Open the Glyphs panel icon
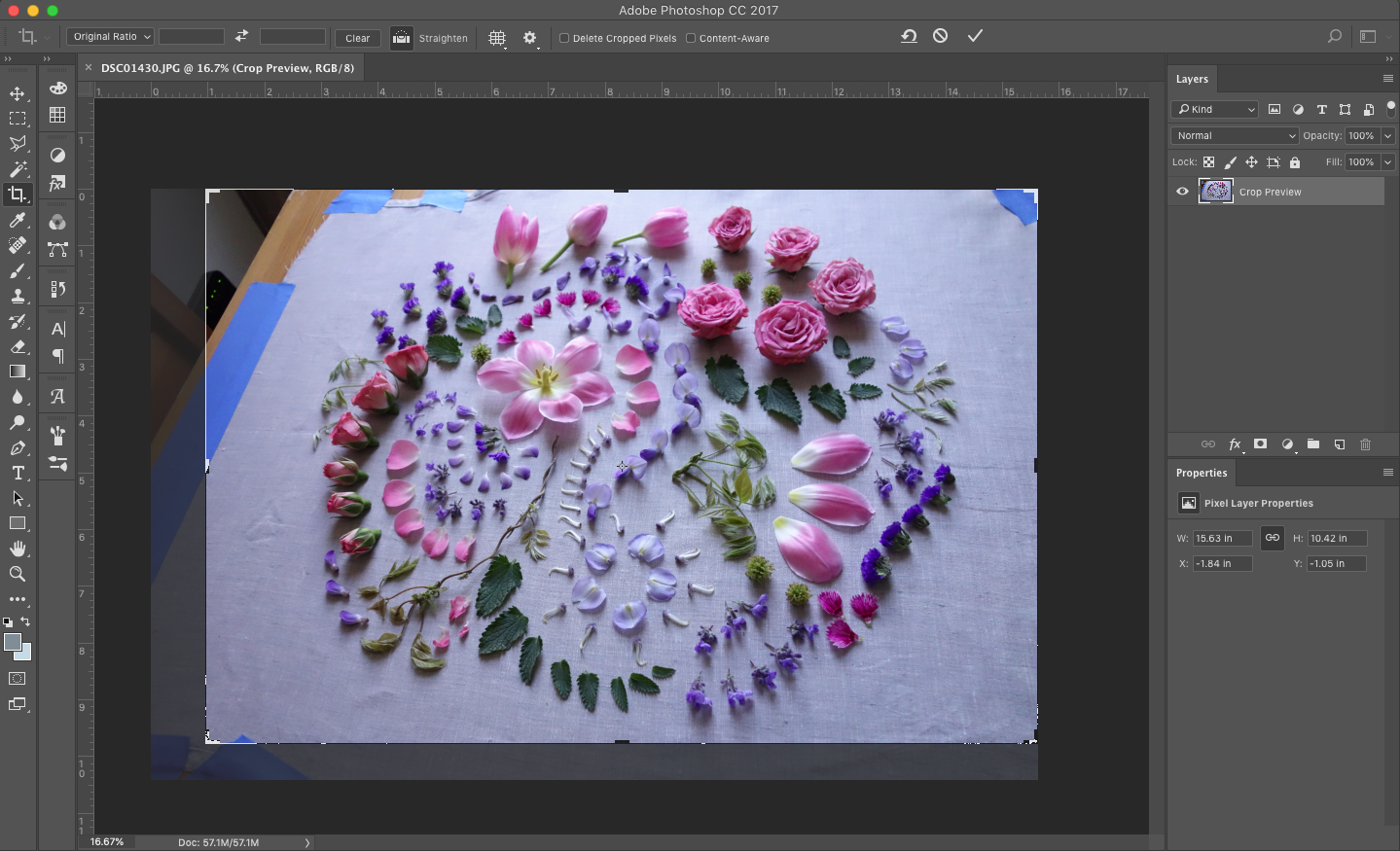Viewport: 1400px width, 851px height. [x=57, y=396]
